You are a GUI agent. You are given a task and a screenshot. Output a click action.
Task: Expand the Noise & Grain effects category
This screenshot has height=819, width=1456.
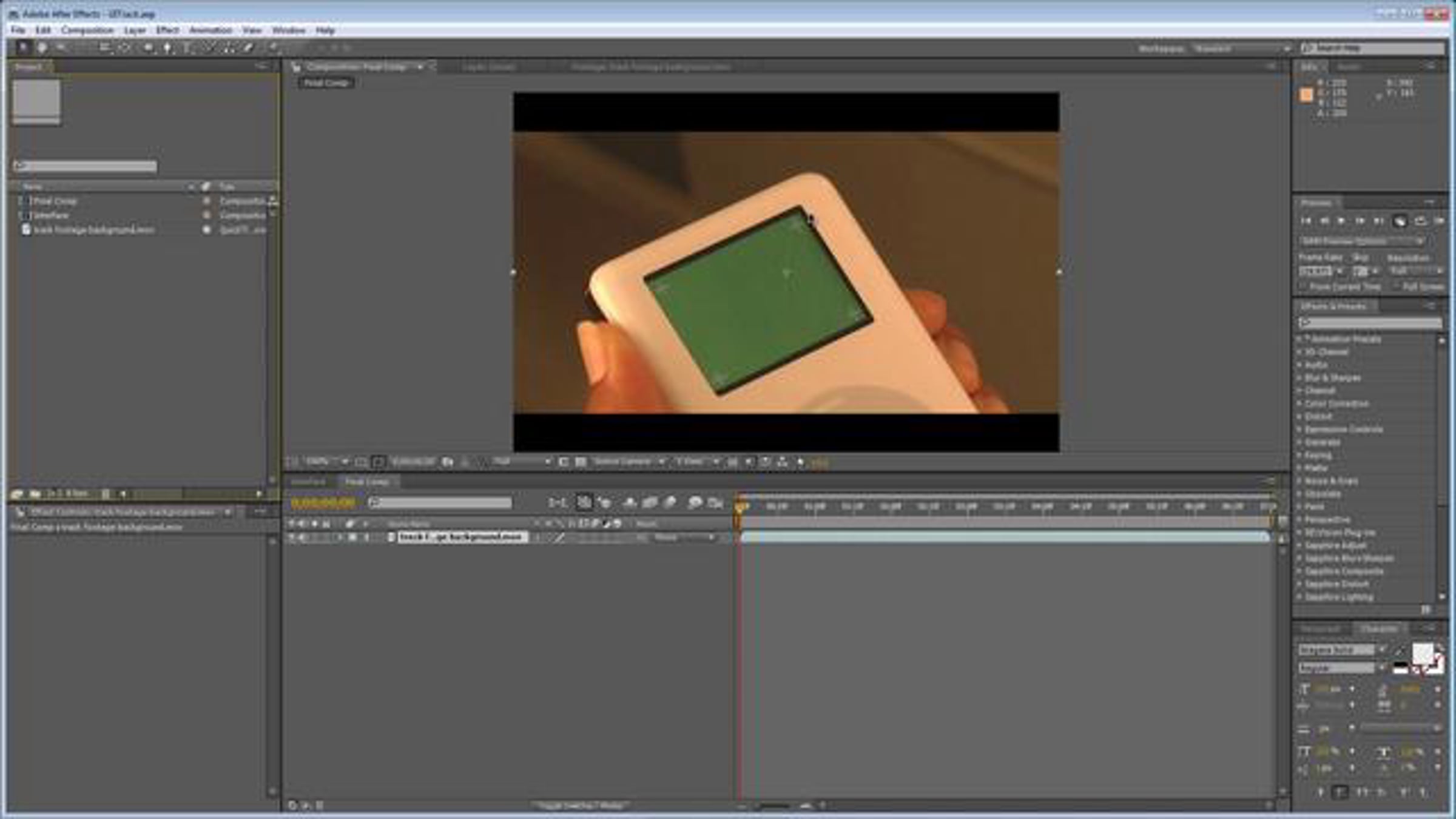1300,481
